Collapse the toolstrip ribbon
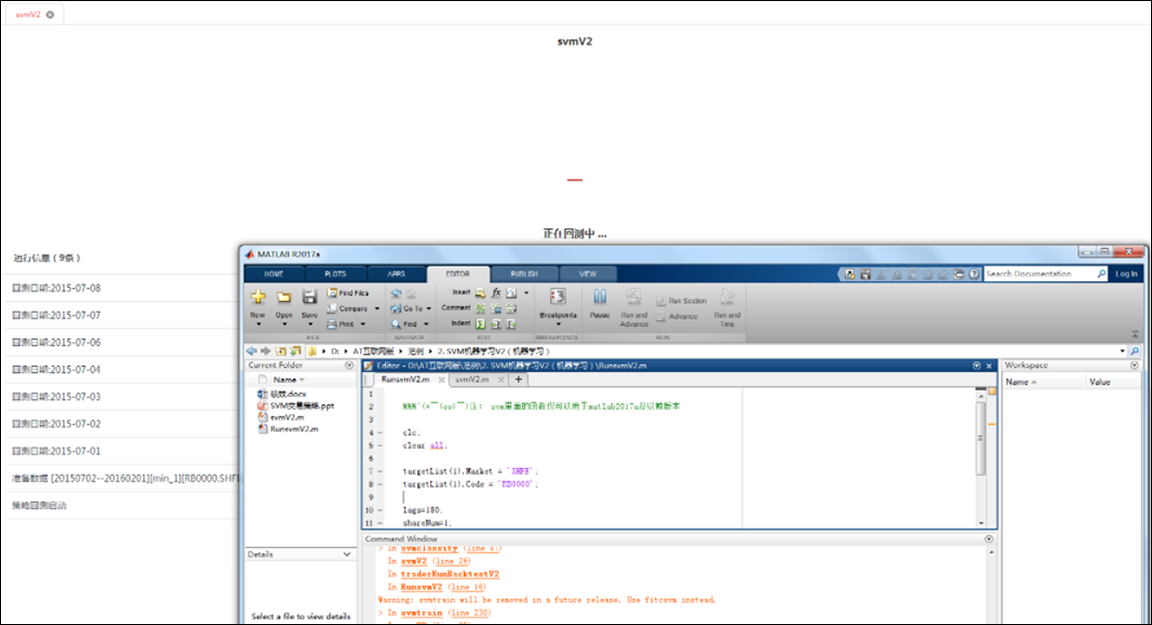The width and height of the screenshot is (1152, 625). tap(1135, 334)
